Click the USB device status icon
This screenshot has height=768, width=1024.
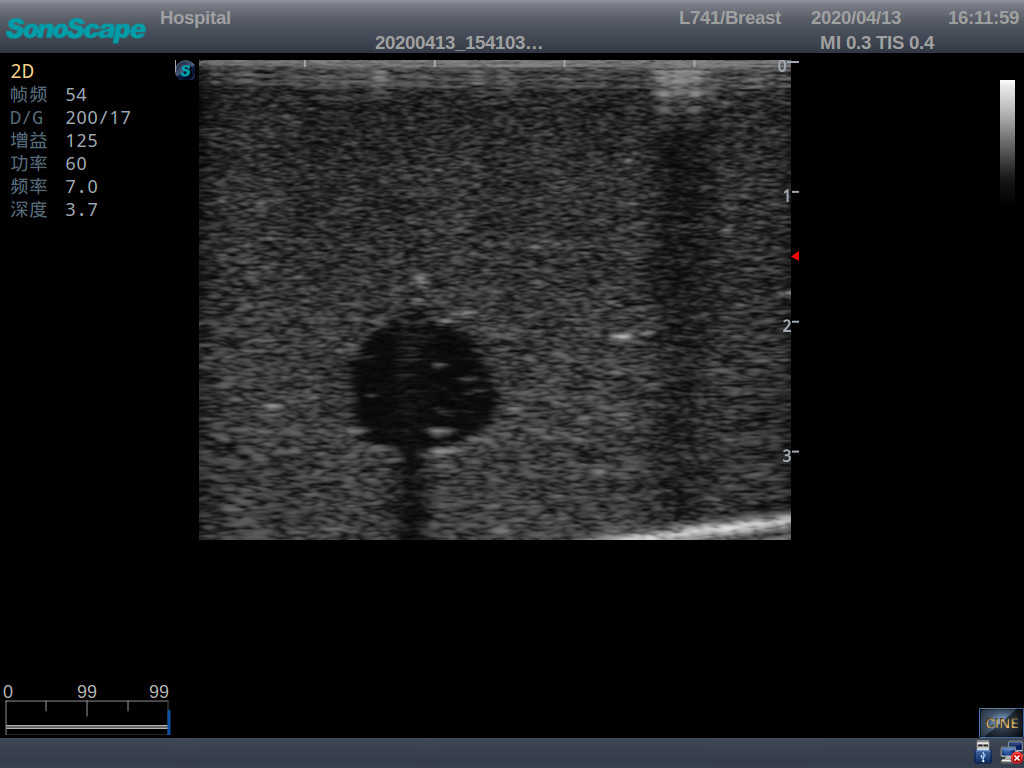click(982, 751)
